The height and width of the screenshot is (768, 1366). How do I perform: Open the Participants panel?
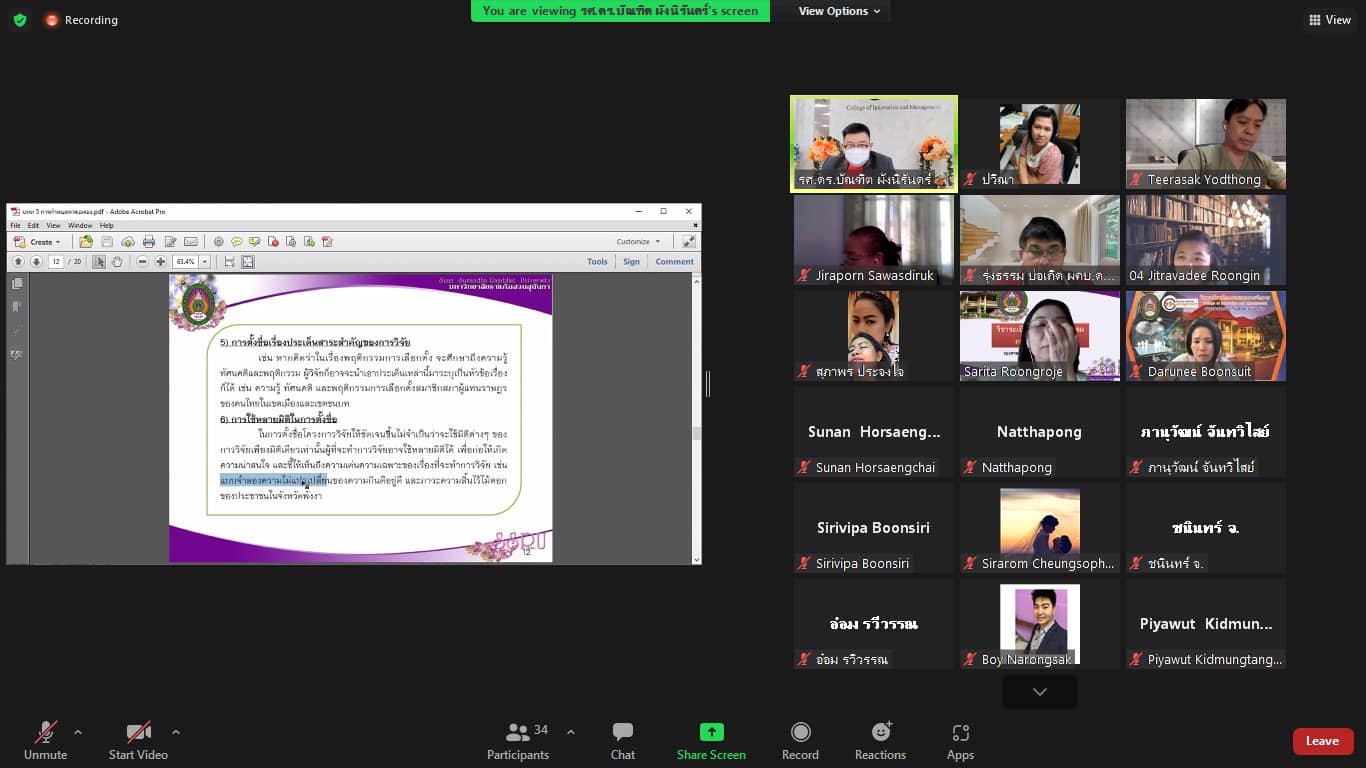pos(518,740)
